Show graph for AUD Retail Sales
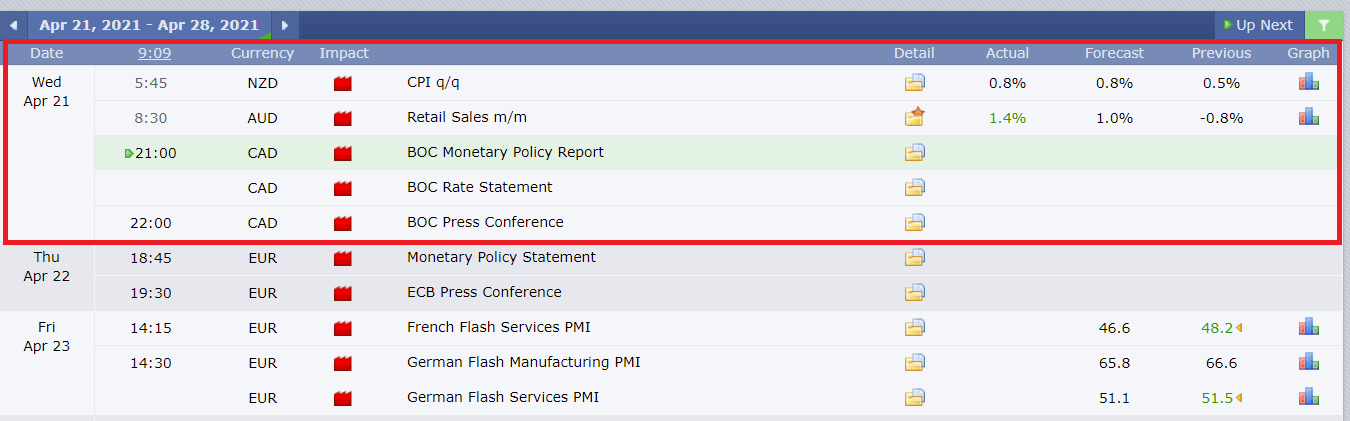The height and width of the screenshot is (421, 1350). 1308,118
